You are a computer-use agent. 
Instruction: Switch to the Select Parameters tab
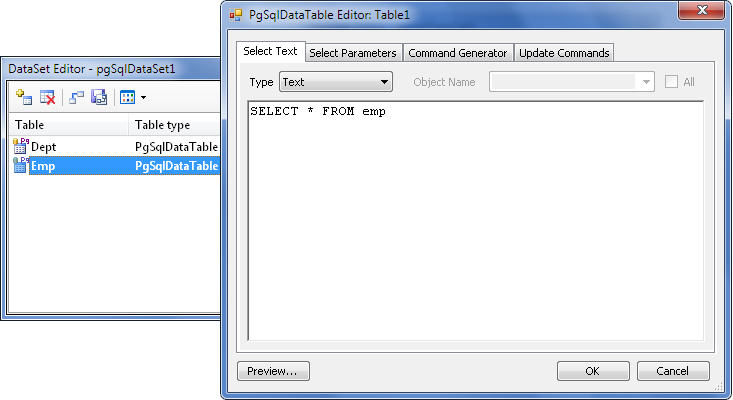pyautogui.click(x=352, y=52)
